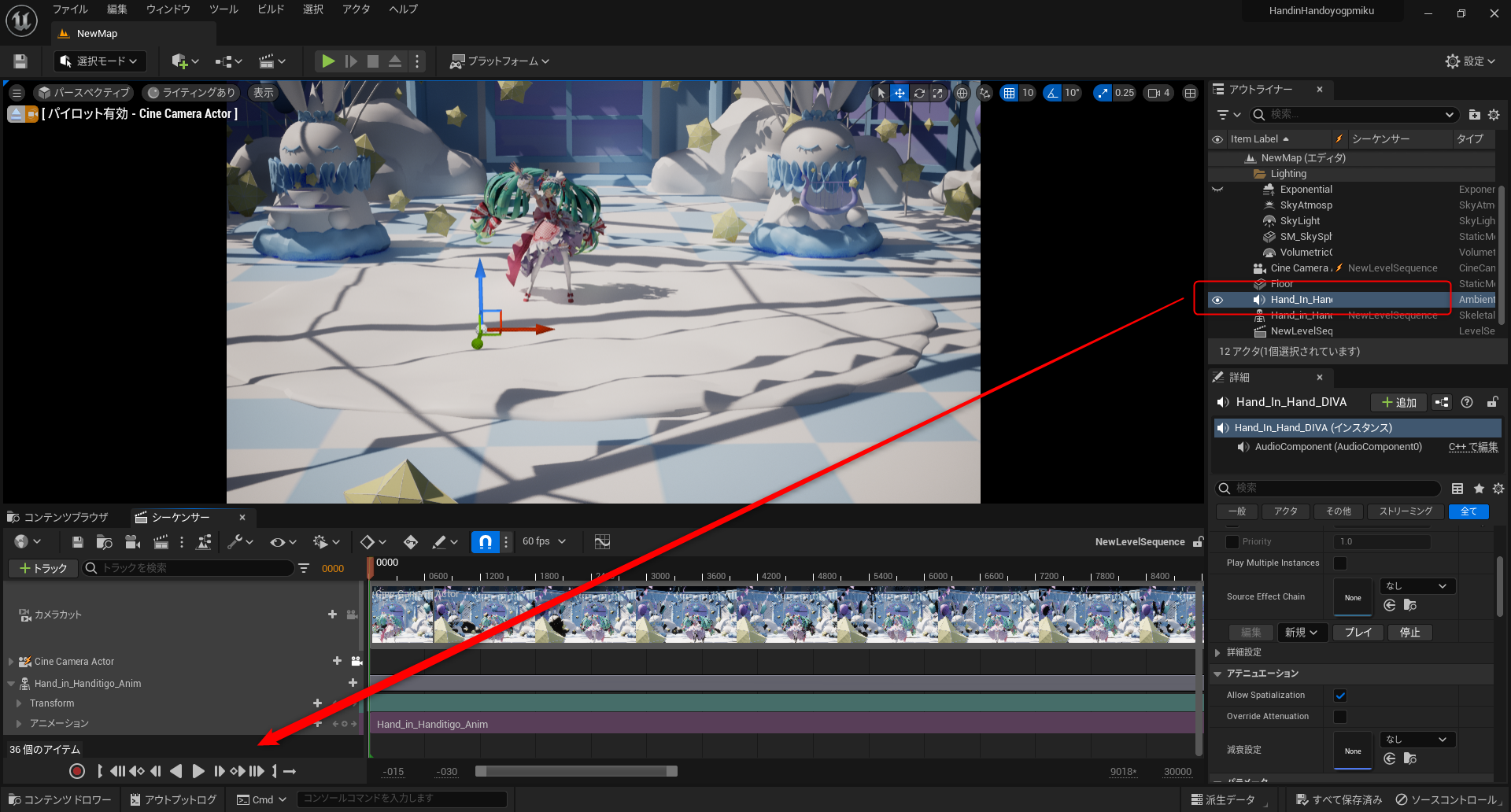The height and width of the screenshot is (812, 1511).
Task: Click the green Play in editor button
Action: pos(328,61)
